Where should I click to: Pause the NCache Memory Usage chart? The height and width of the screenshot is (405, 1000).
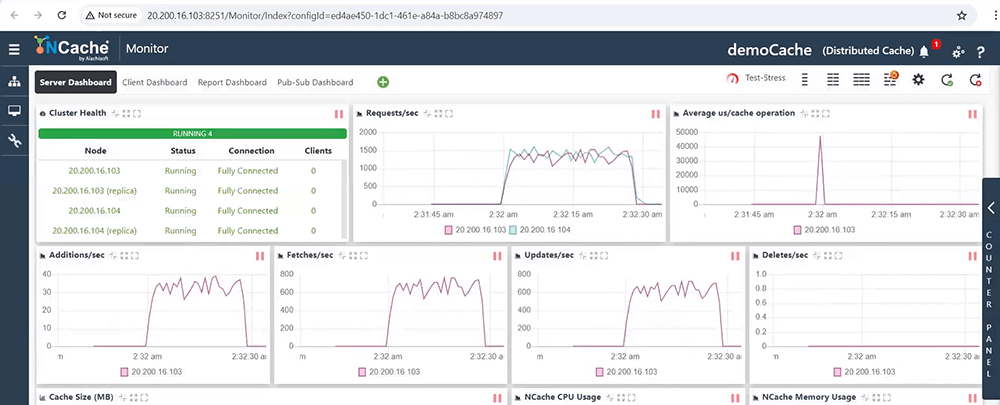[x=973, y=398]
